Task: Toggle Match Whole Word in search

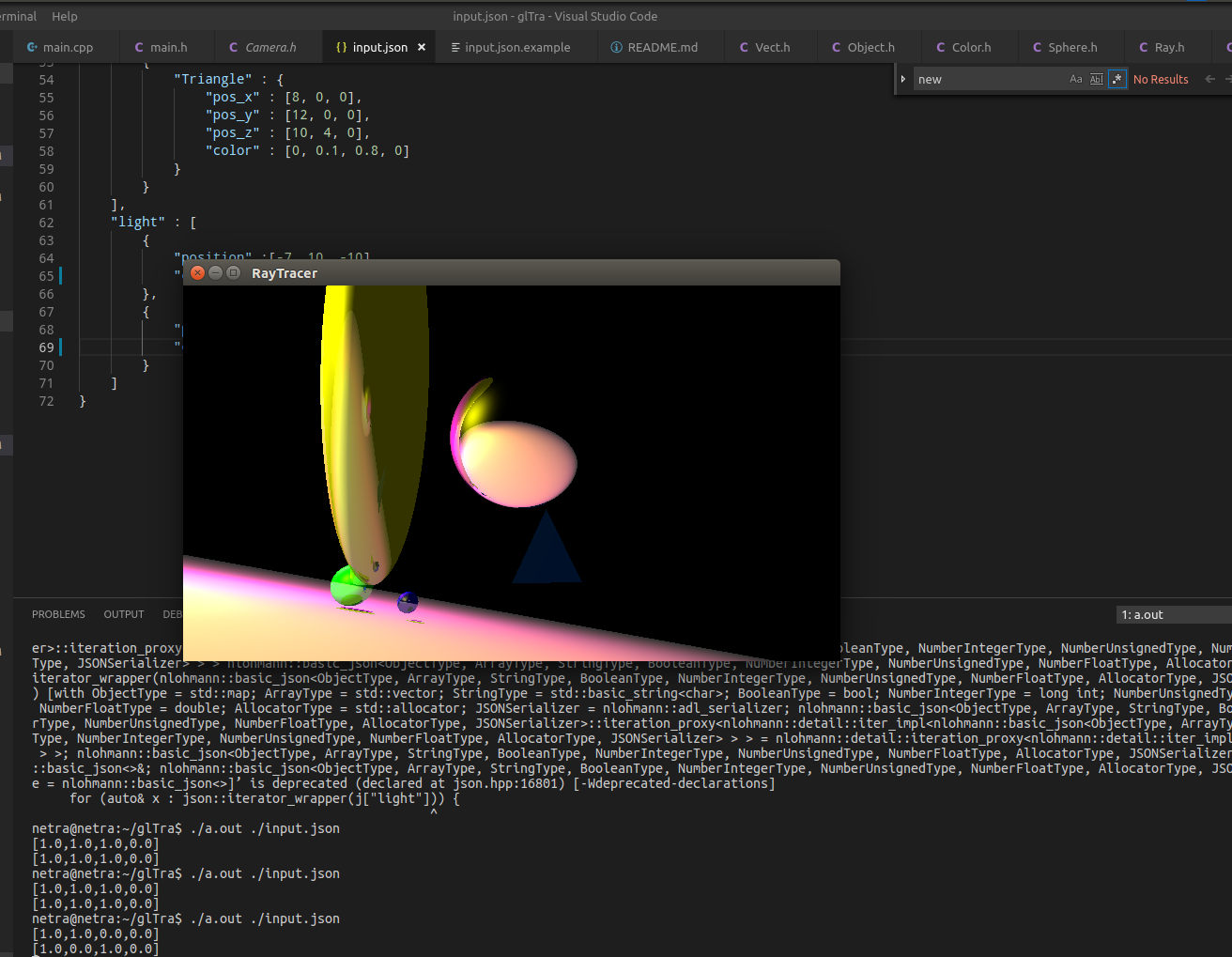Action: (1096, 79)
